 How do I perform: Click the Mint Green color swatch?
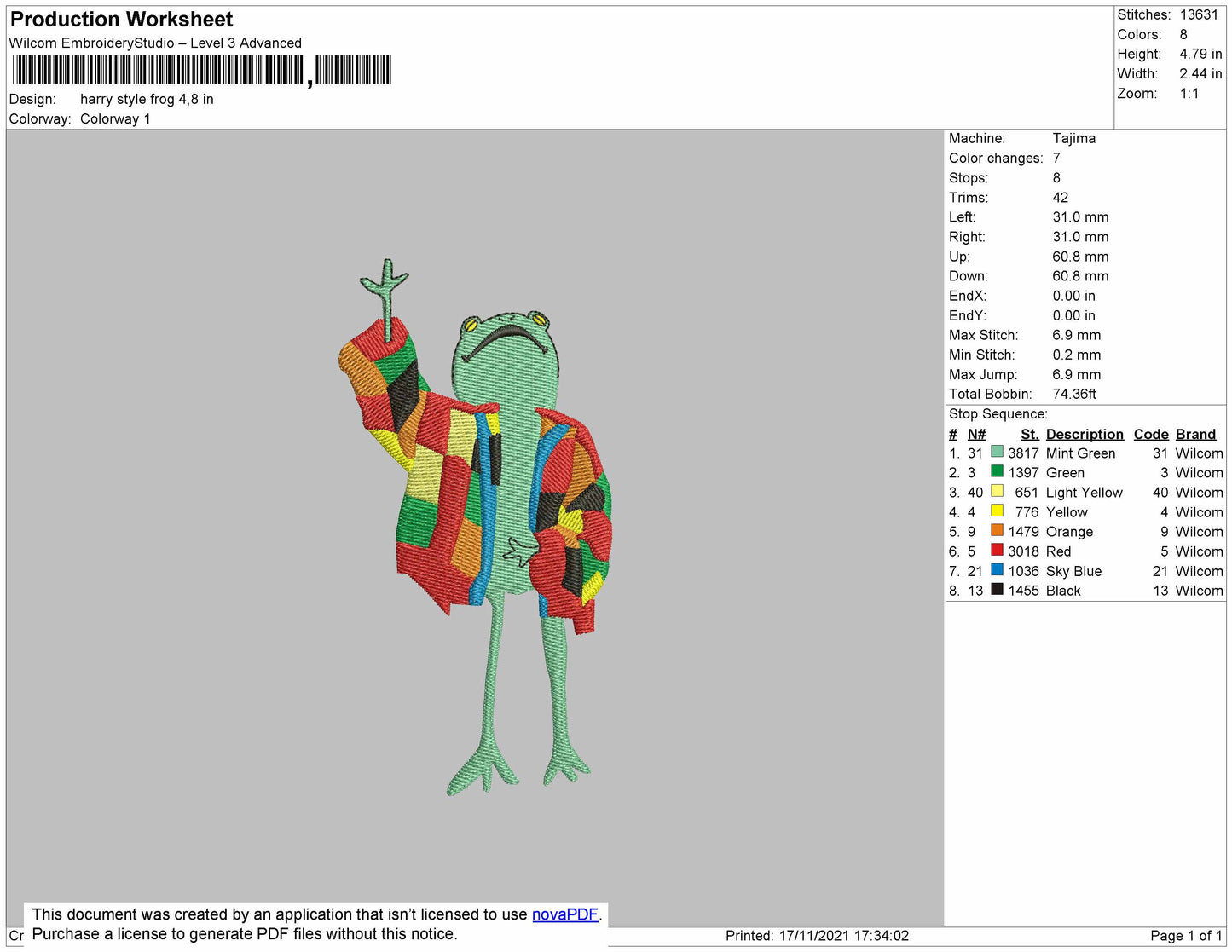pyautogui.click(x=997, y=452)
